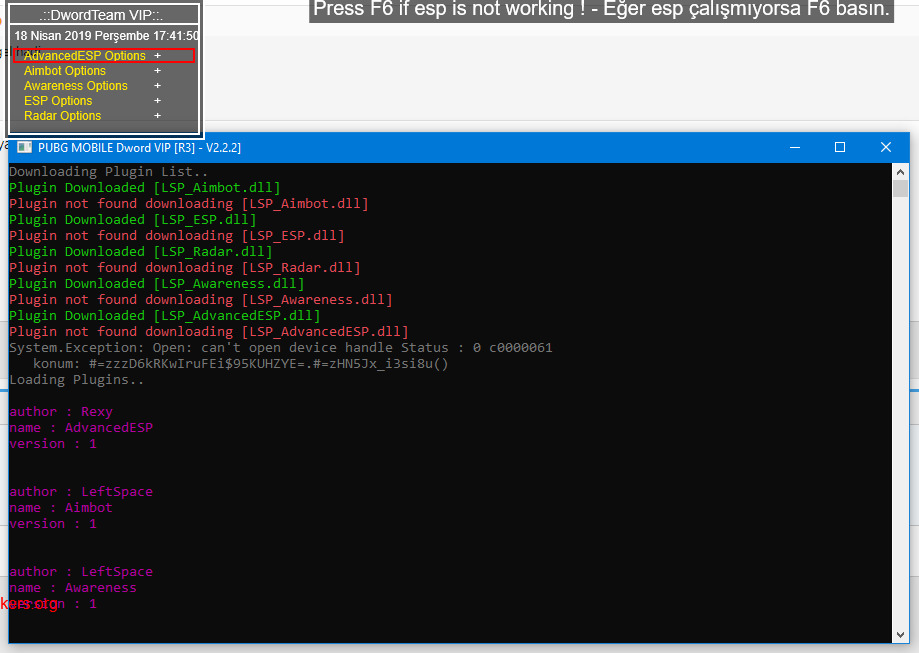Click the 'Press F6 if esp is not working' banner
The height and width of the screenshot is (653, 919).
[x=601, y=9]
